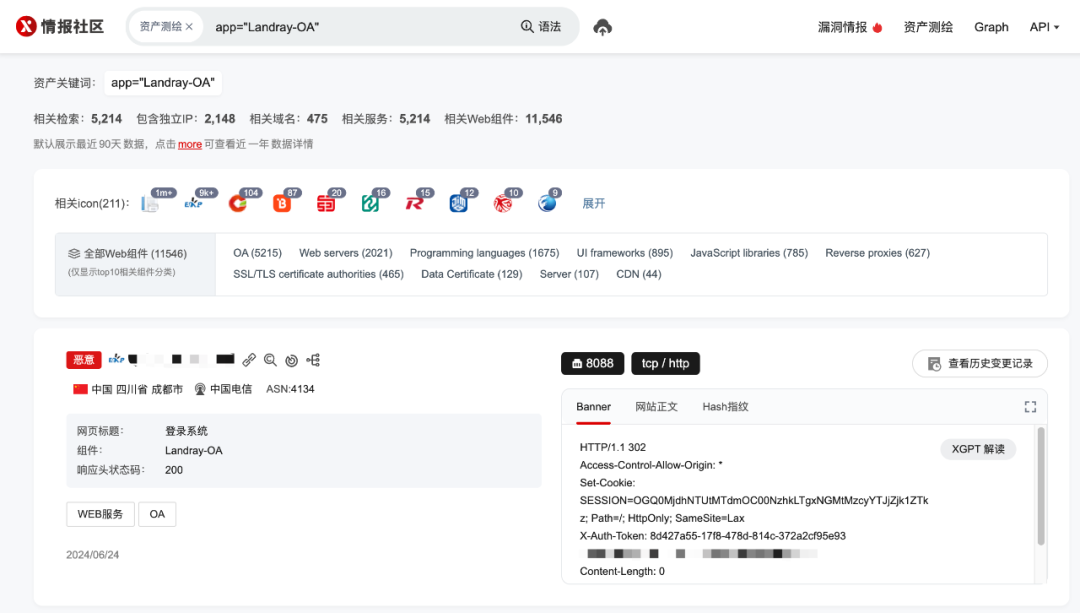Screen dimensions: 1080x613
Task: Click the link chain icon in result
Action: 249,360
